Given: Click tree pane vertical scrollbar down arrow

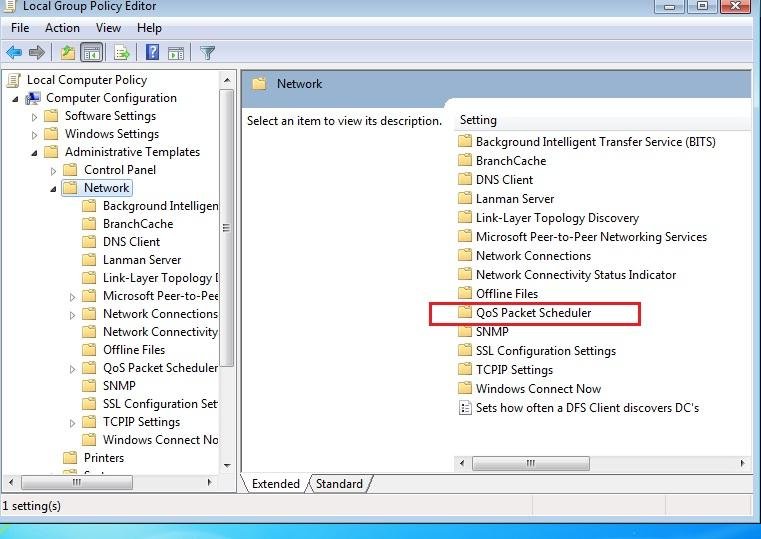Looking at the screenshot, I should point(227,466).
